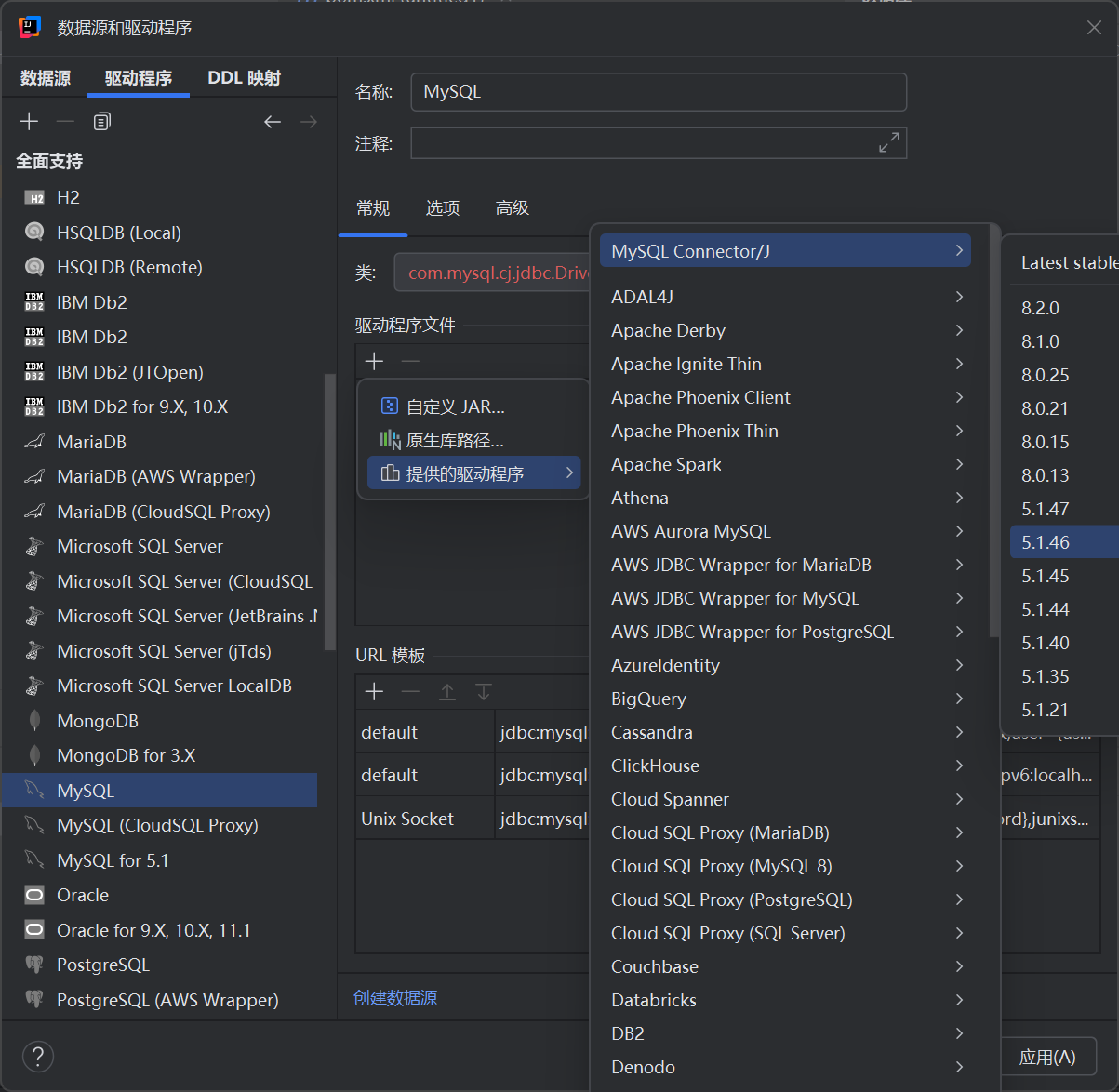Select the Unix Socket URL template row
The image size is (1119, 1092).
pos(473,819)
